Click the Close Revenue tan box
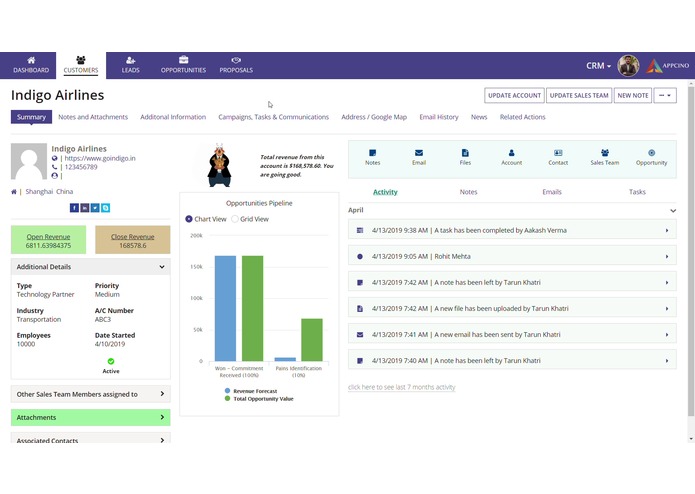 [133, 240]
